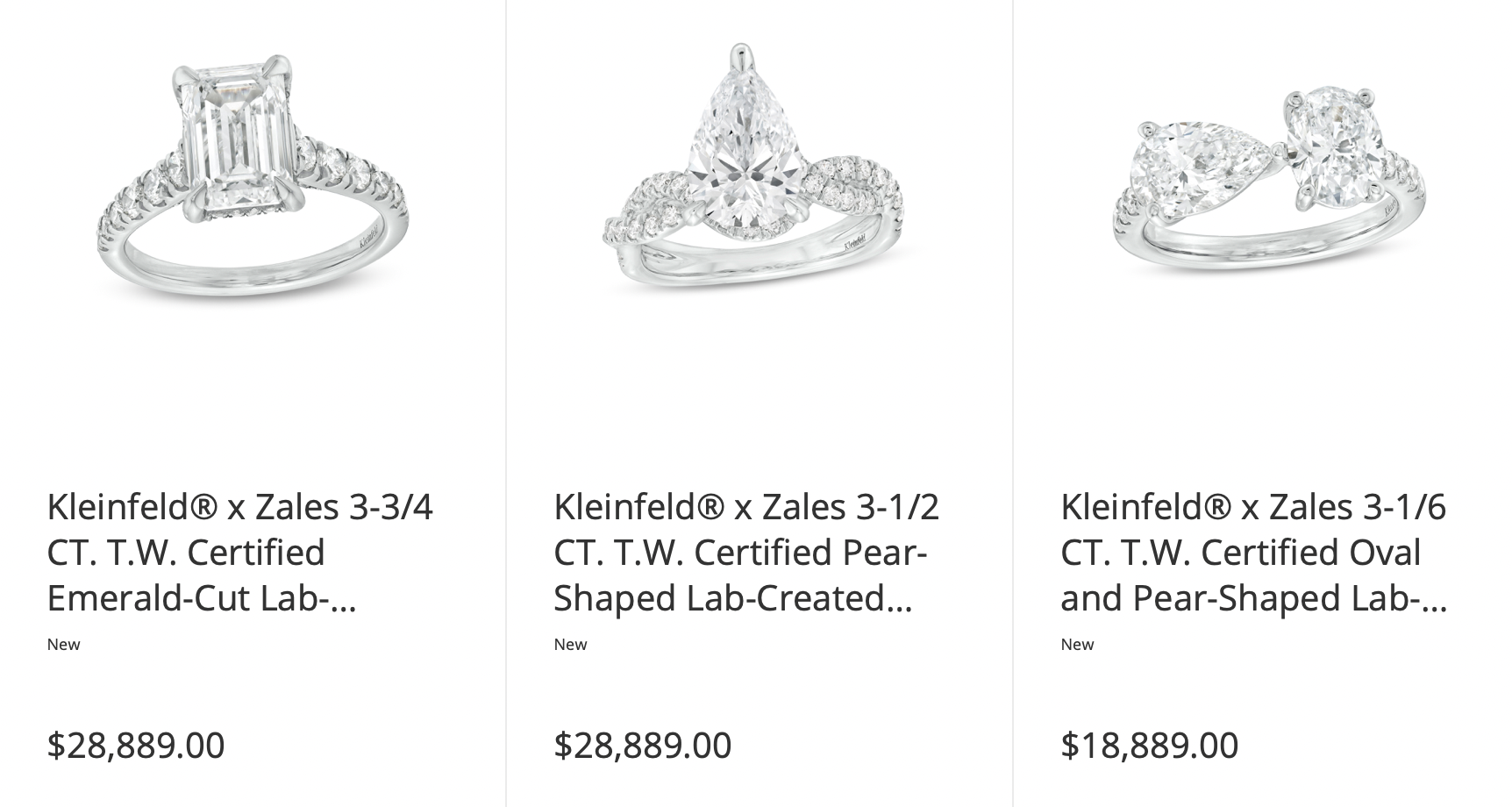Click the New label under the Oval and Pear ring
The width and height of the screenshot is (1512, 807).
tap(1077, 645)
